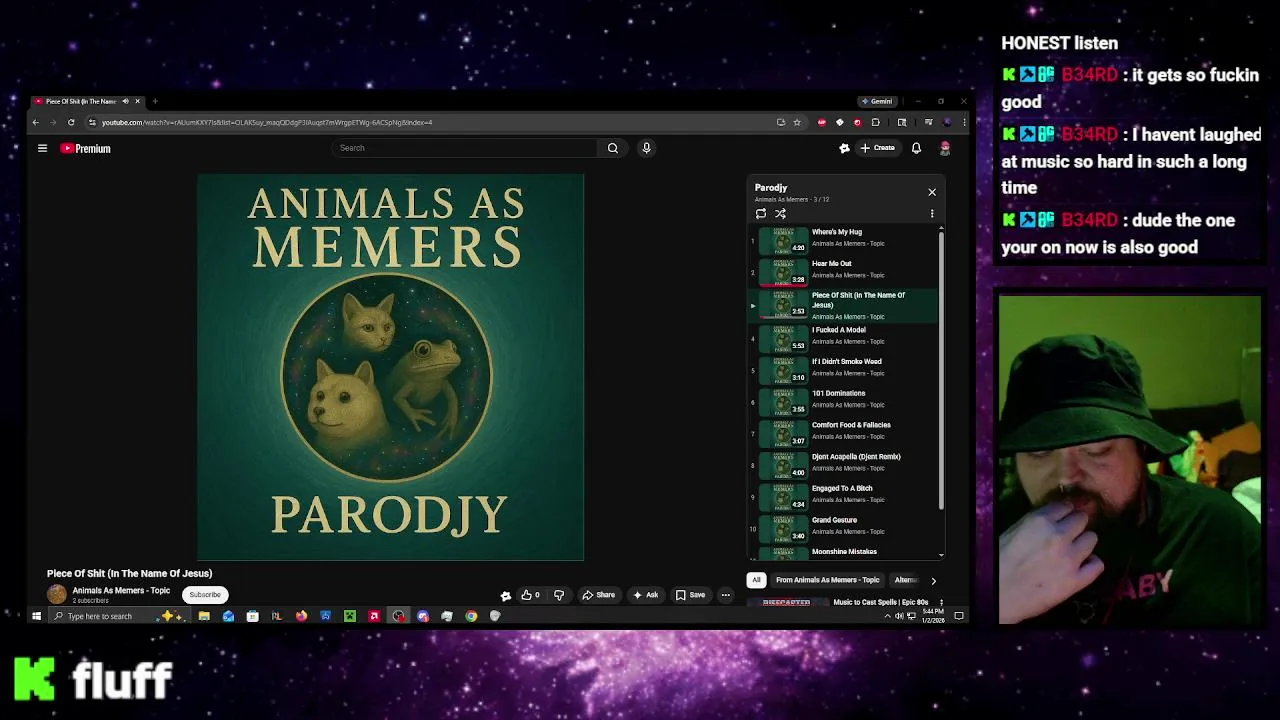Play Where's My Hug from playlist
Image resolution: width=1280 pixels, height=720 pixels.
[x=843, y=240]
